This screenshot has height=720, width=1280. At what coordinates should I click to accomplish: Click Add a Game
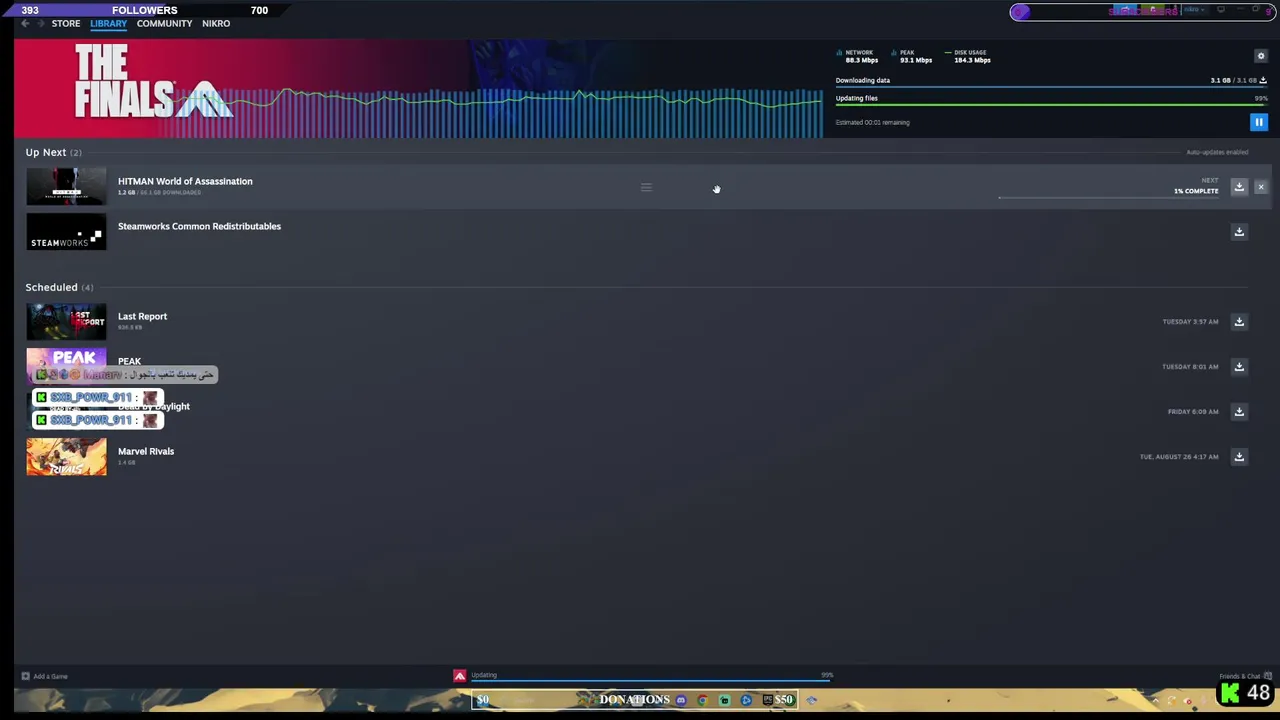(45, 676)
